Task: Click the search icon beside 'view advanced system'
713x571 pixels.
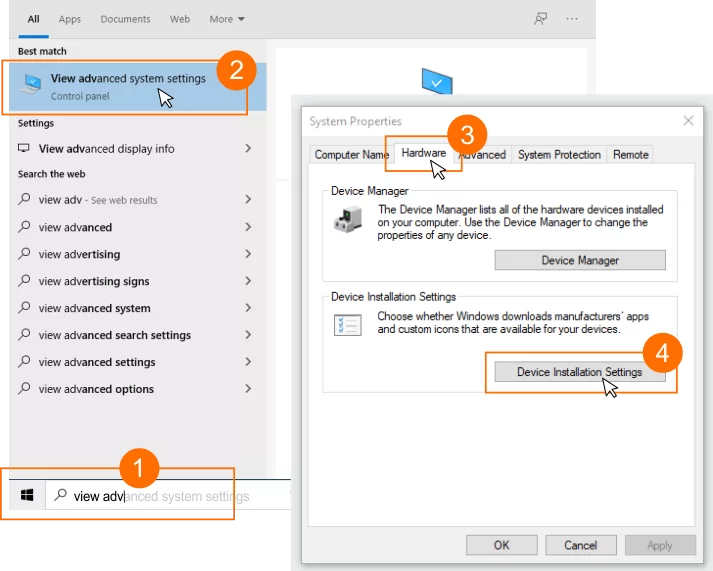Action: click(x=24, y=308)
